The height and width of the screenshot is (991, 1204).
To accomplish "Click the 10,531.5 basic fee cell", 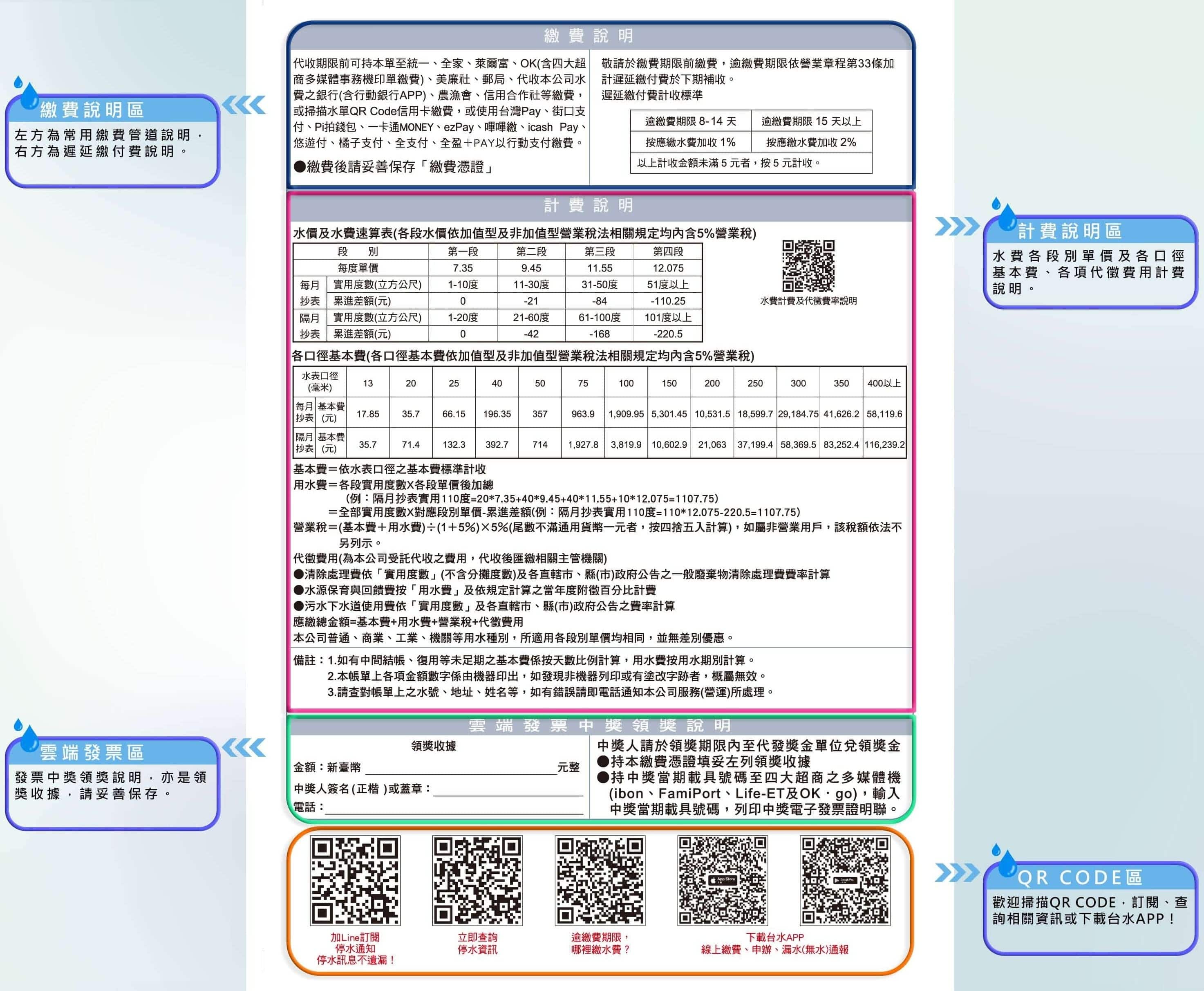I will pyautogui.click(x=712, y=414).
